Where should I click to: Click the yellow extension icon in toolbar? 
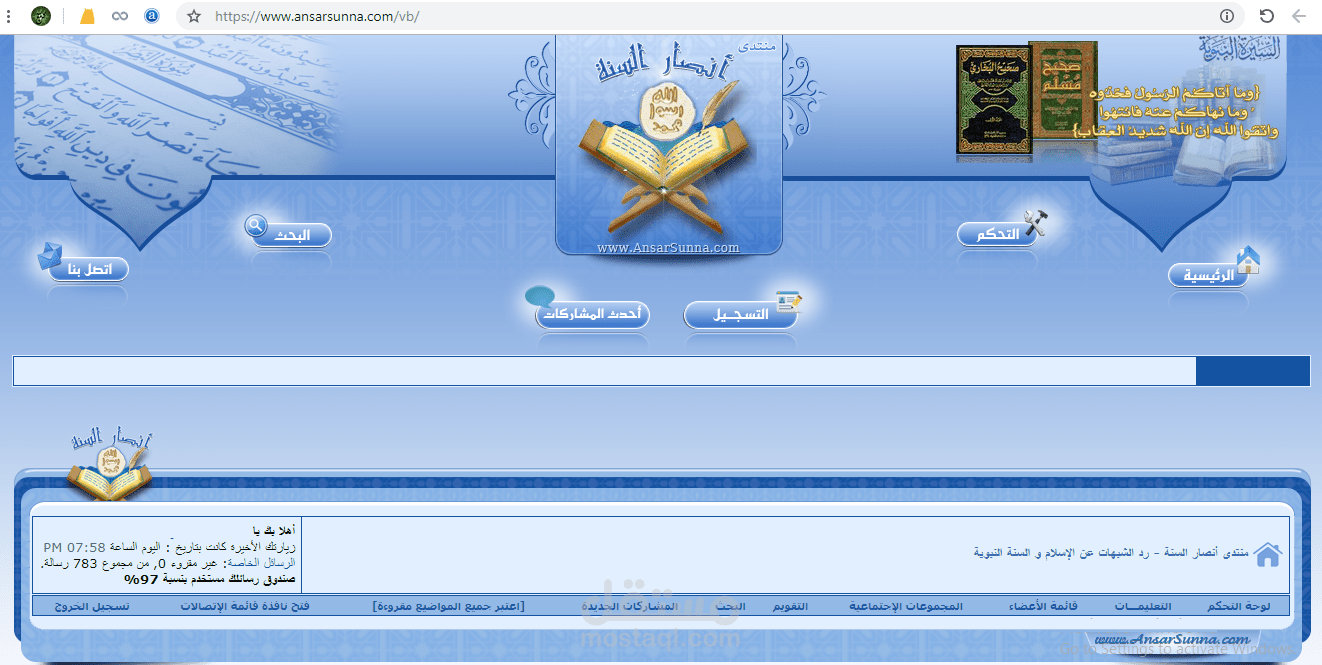point(88,16)
